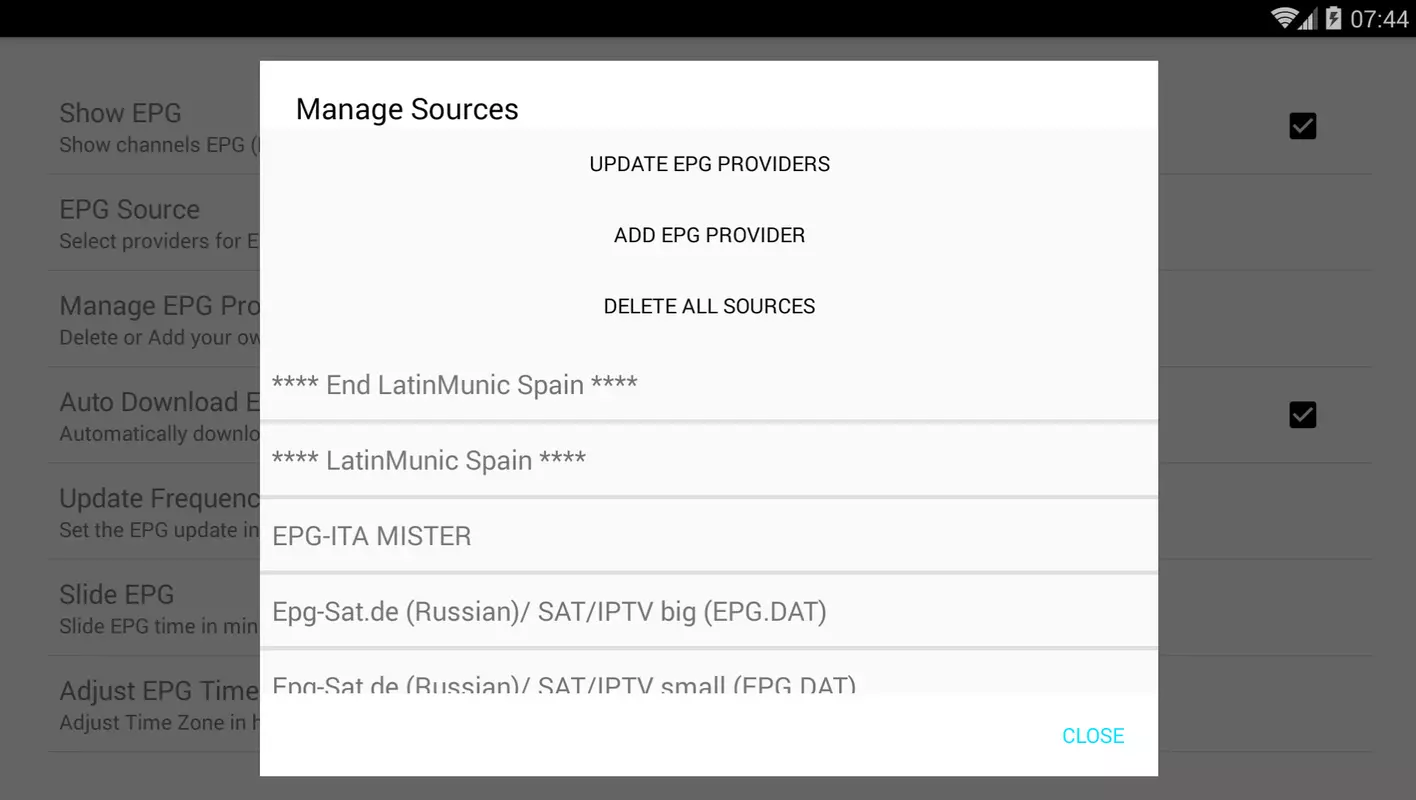
Task: Open Update Frequency setting
Action: pos(154,513)
